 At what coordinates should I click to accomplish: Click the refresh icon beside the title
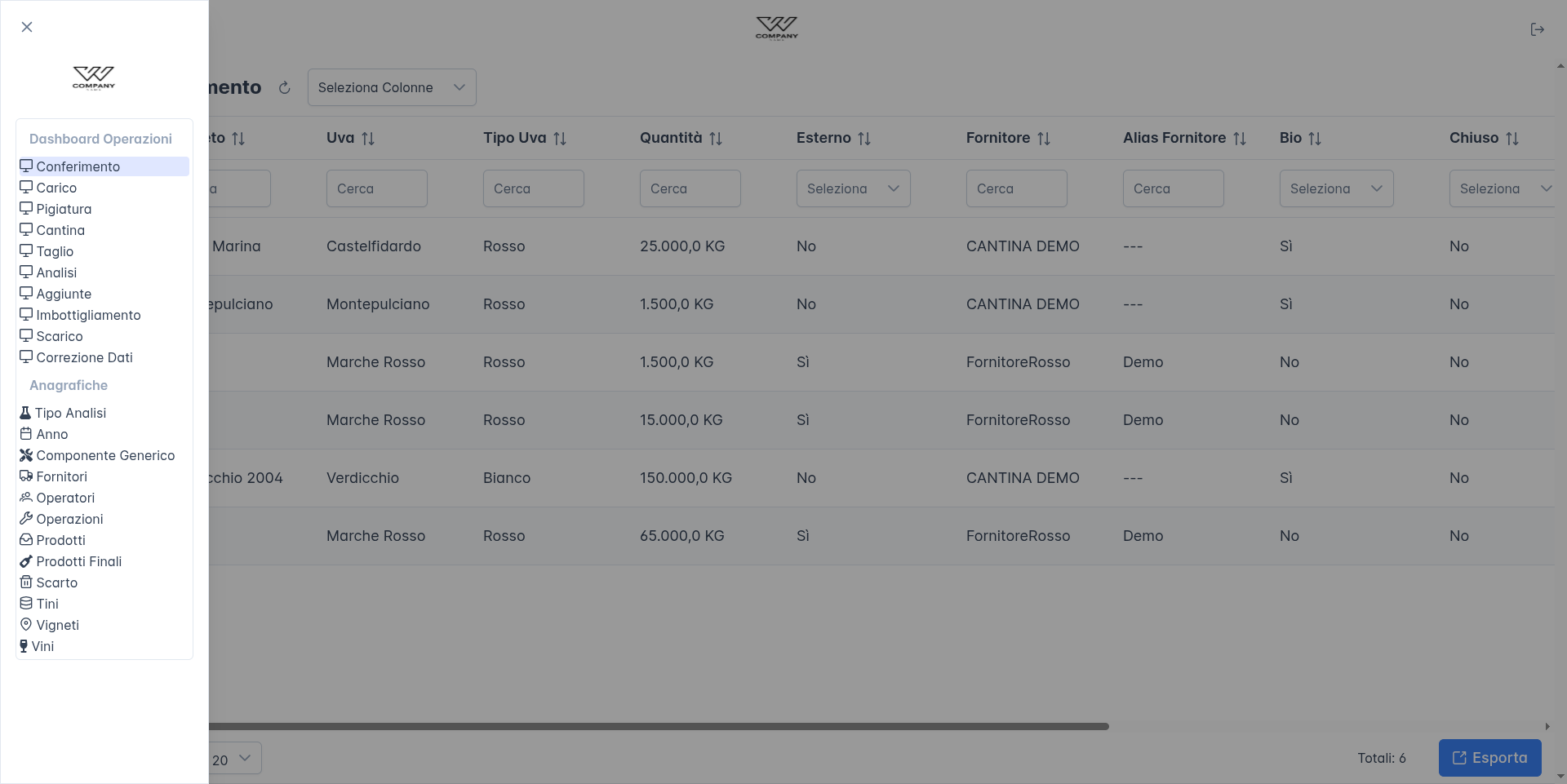(284, 88)
